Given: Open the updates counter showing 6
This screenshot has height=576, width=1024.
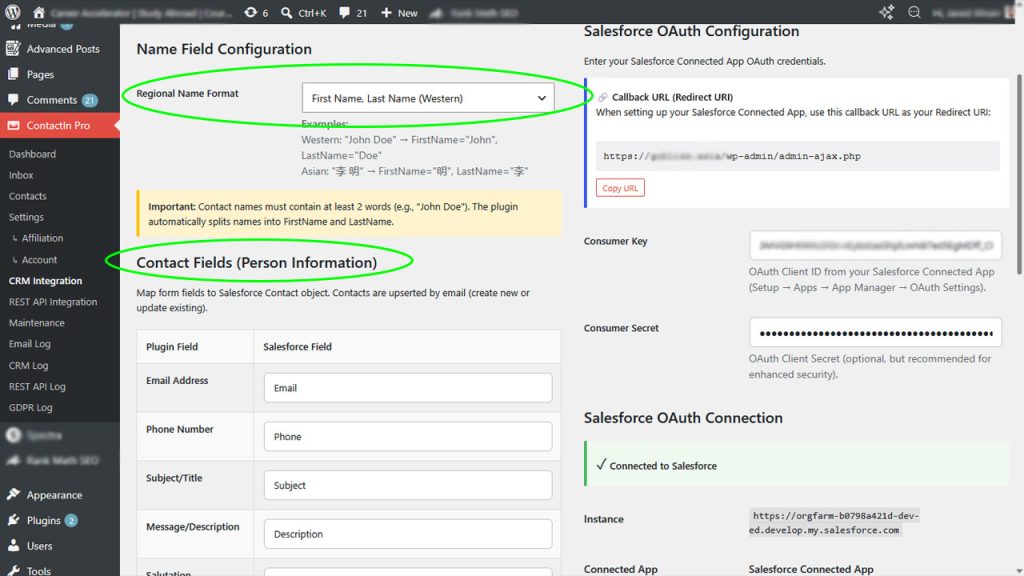Looking at the screenshot, I should (x=256, y=12).
